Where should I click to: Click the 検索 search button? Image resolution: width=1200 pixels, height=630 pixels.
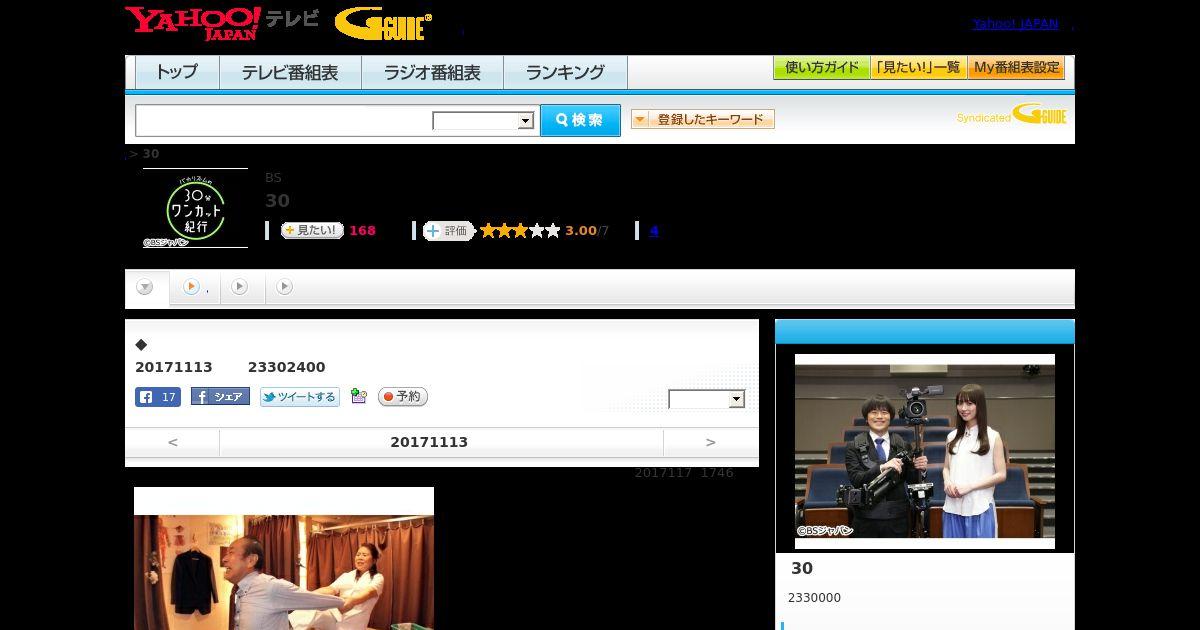pyautogui.click(x=580, y=120)
